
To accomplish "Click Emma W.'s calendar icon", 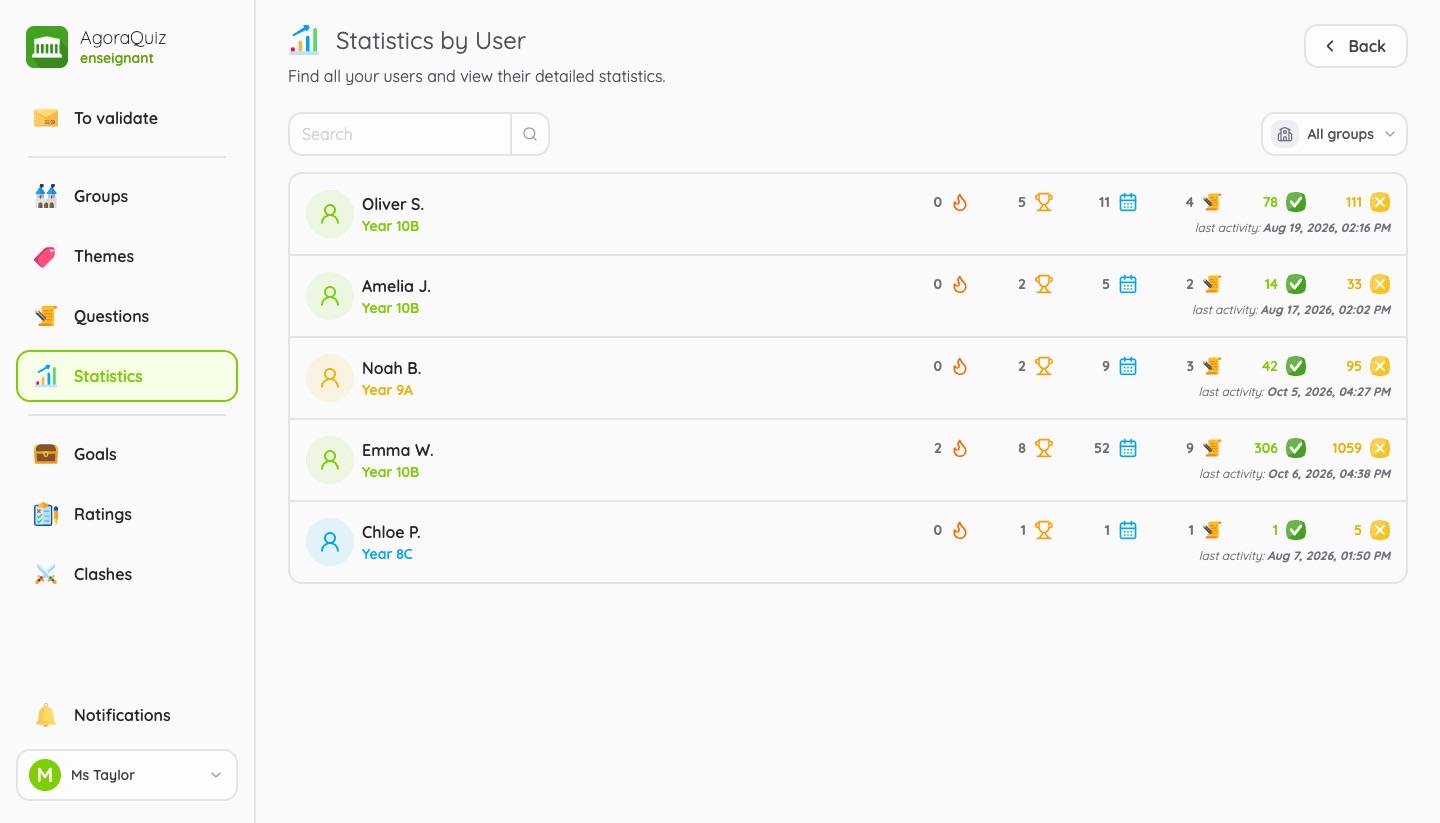I will [1128, 448].
